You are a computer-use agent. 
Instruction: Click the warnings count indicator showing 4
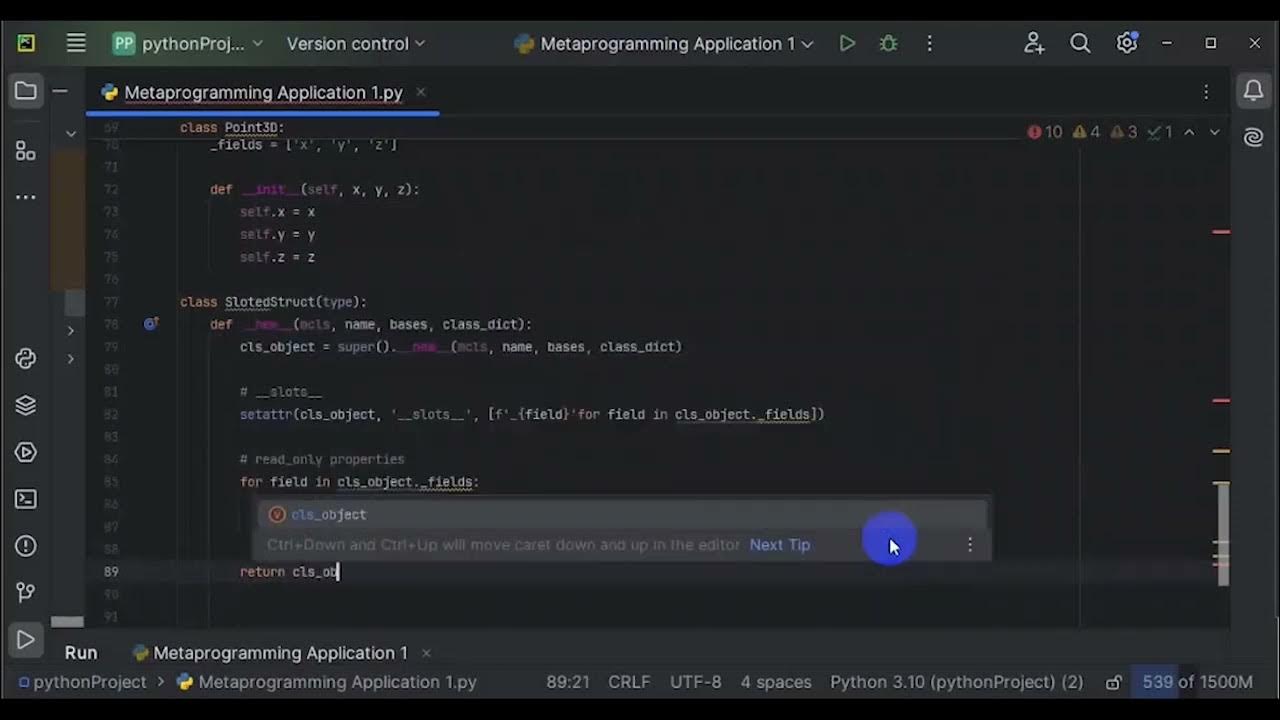coord(1087,132)
